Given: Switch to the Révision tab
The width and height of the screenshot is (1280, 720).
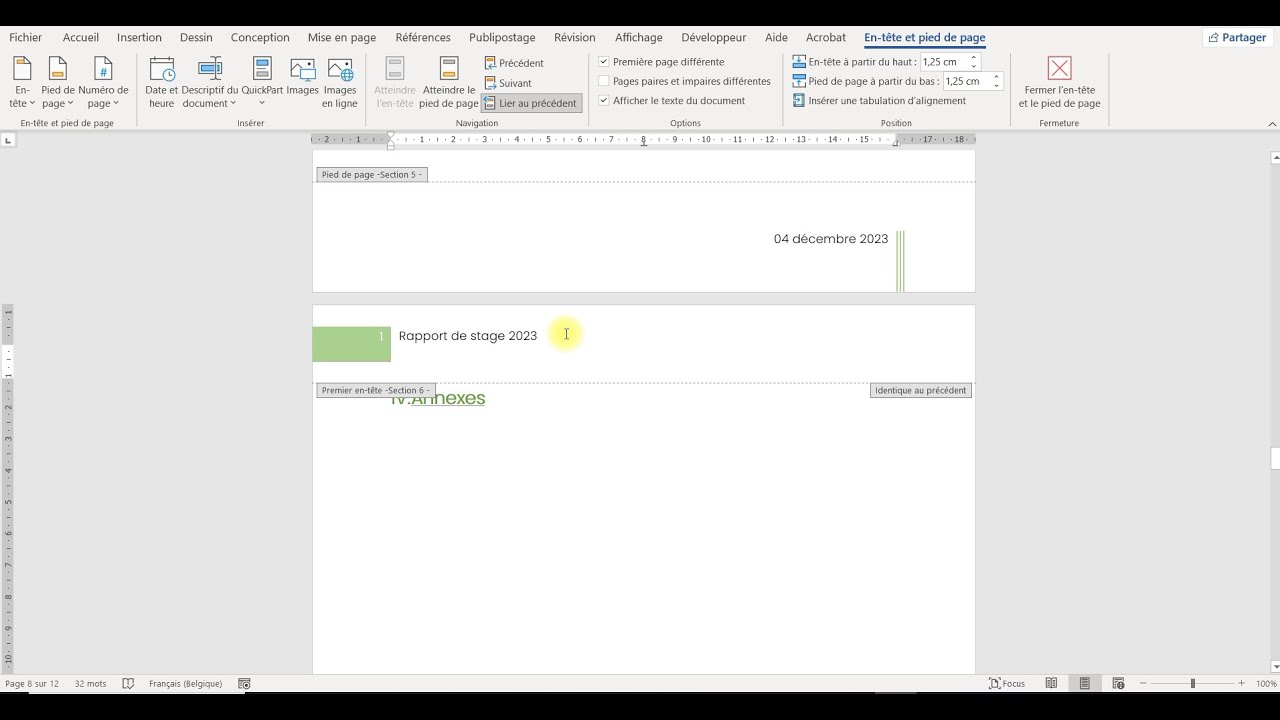Looking at the screenshot, I should (x=575, y=38).
